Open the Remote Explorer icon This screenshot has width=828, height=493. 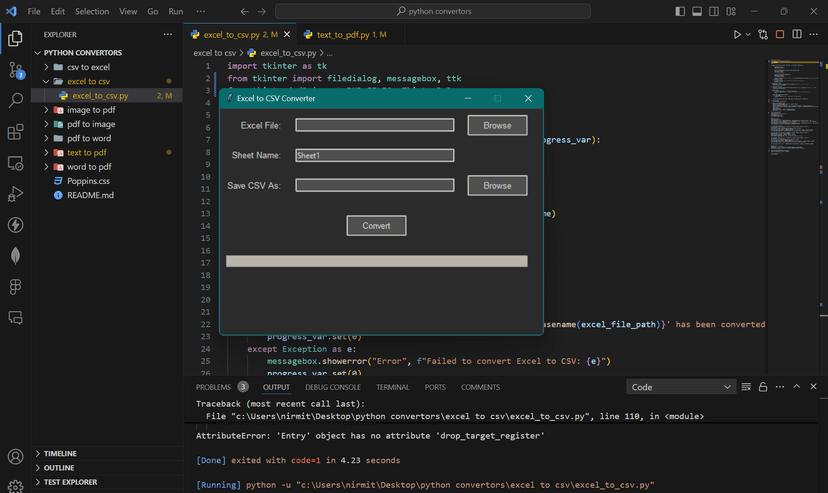[x=15, y=163]
